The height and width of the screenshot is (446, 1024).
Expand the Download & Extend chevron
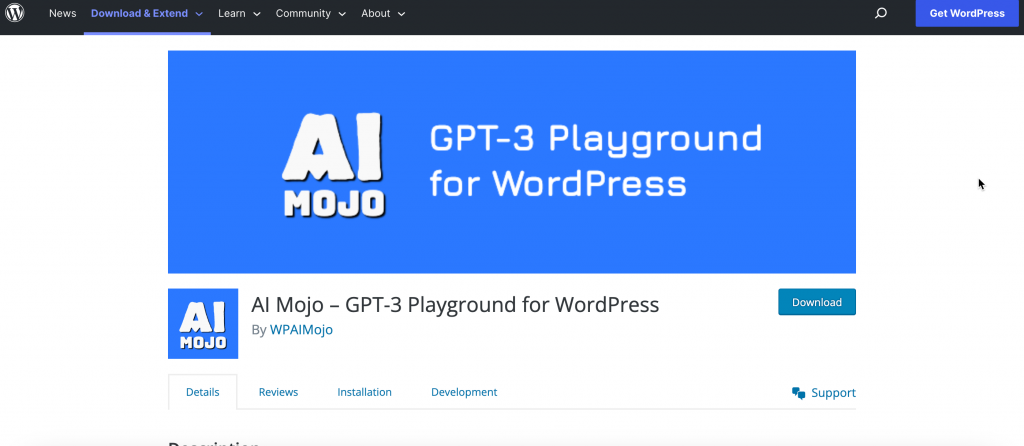pyautogui.click(x=199, y=14)
